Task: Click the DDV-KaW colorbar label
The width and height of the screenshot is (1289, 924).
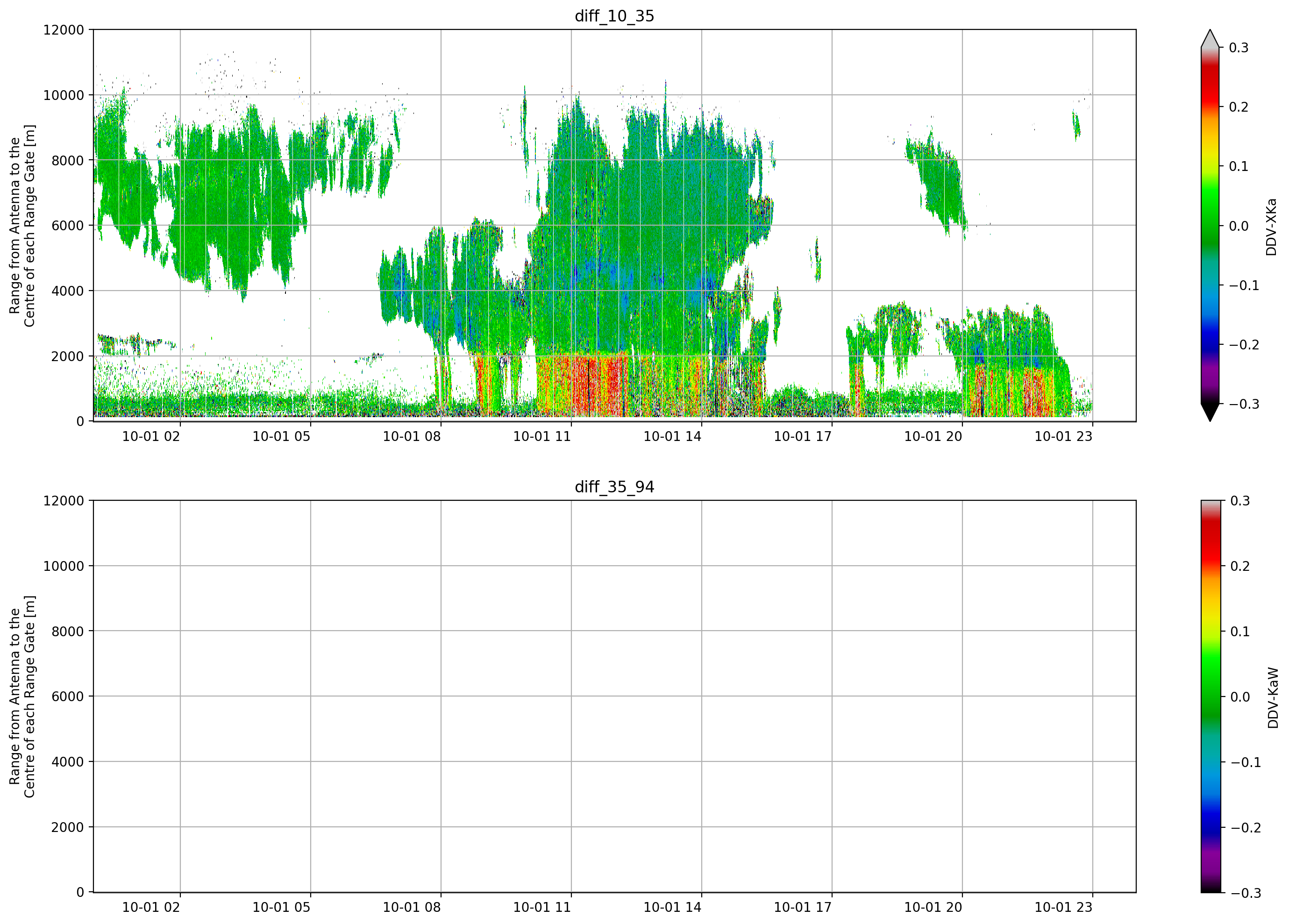Action: pyautogui.click(x=1273, y=698)
